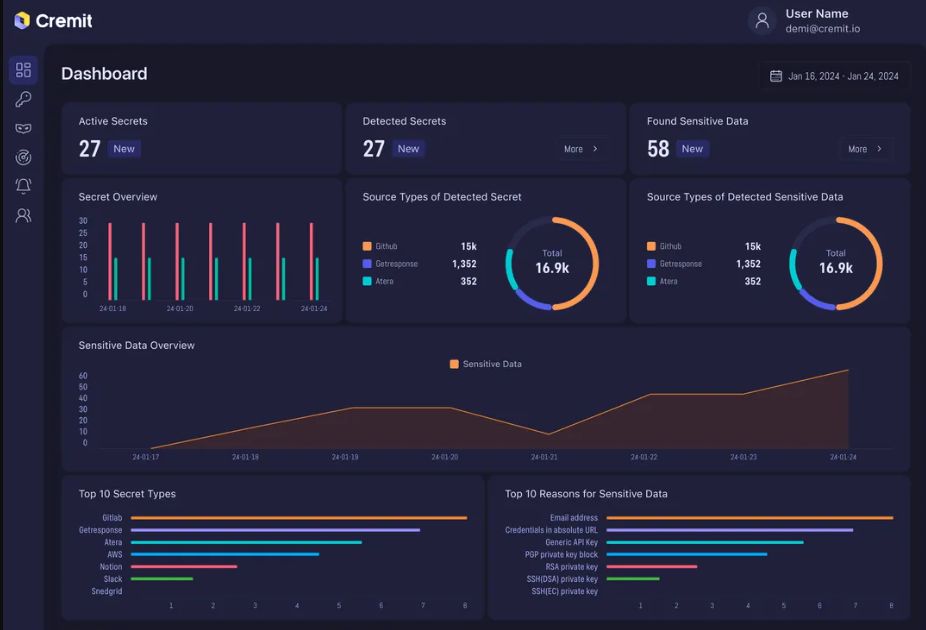Open the calendar icon beside date range
Image resolution: width=926 pixels, height=630 pixels.
776,76
